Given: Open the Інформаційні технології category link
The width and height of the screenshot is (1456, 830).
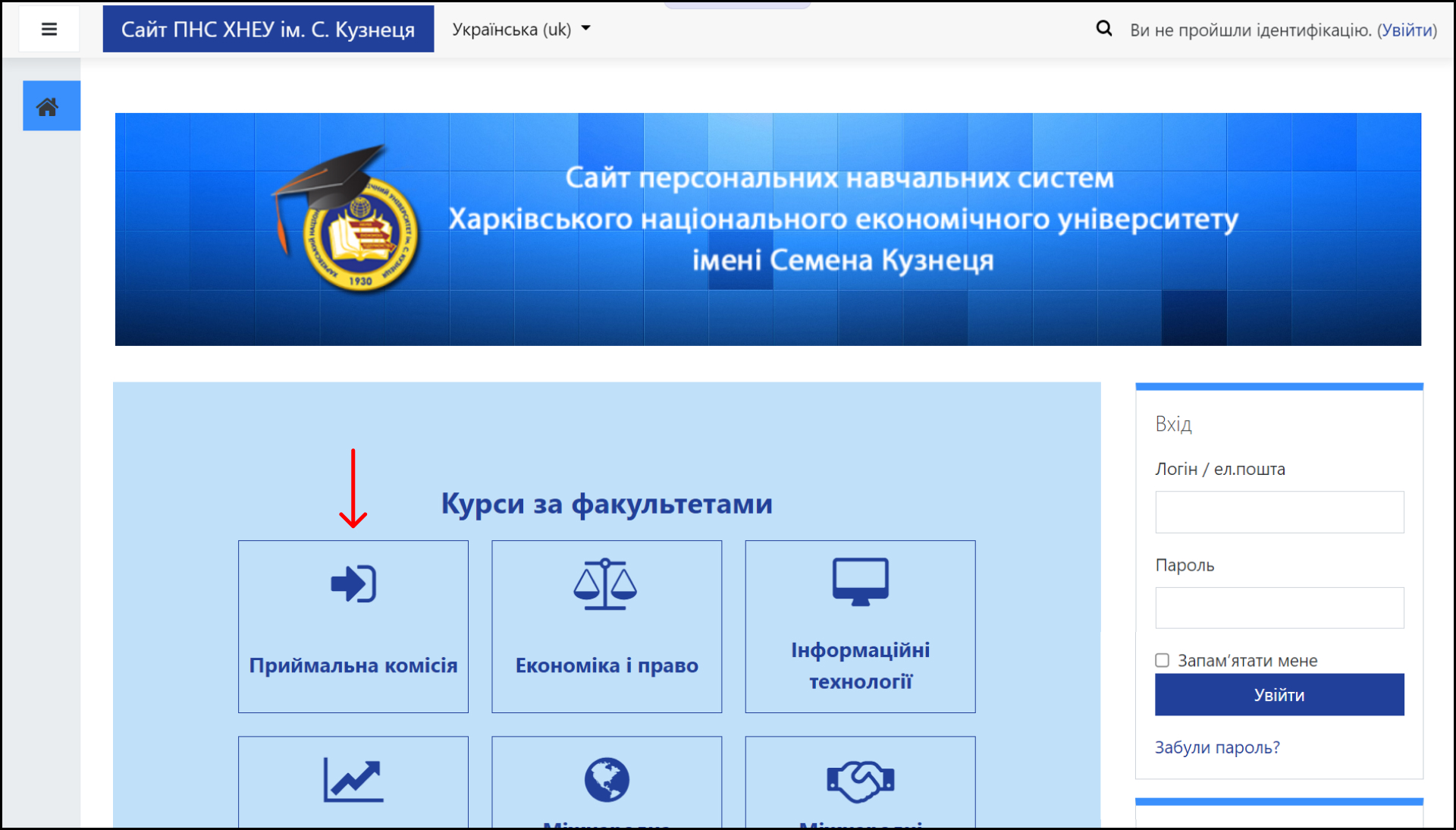Looking at the screenshot, I should coord(860,665).
